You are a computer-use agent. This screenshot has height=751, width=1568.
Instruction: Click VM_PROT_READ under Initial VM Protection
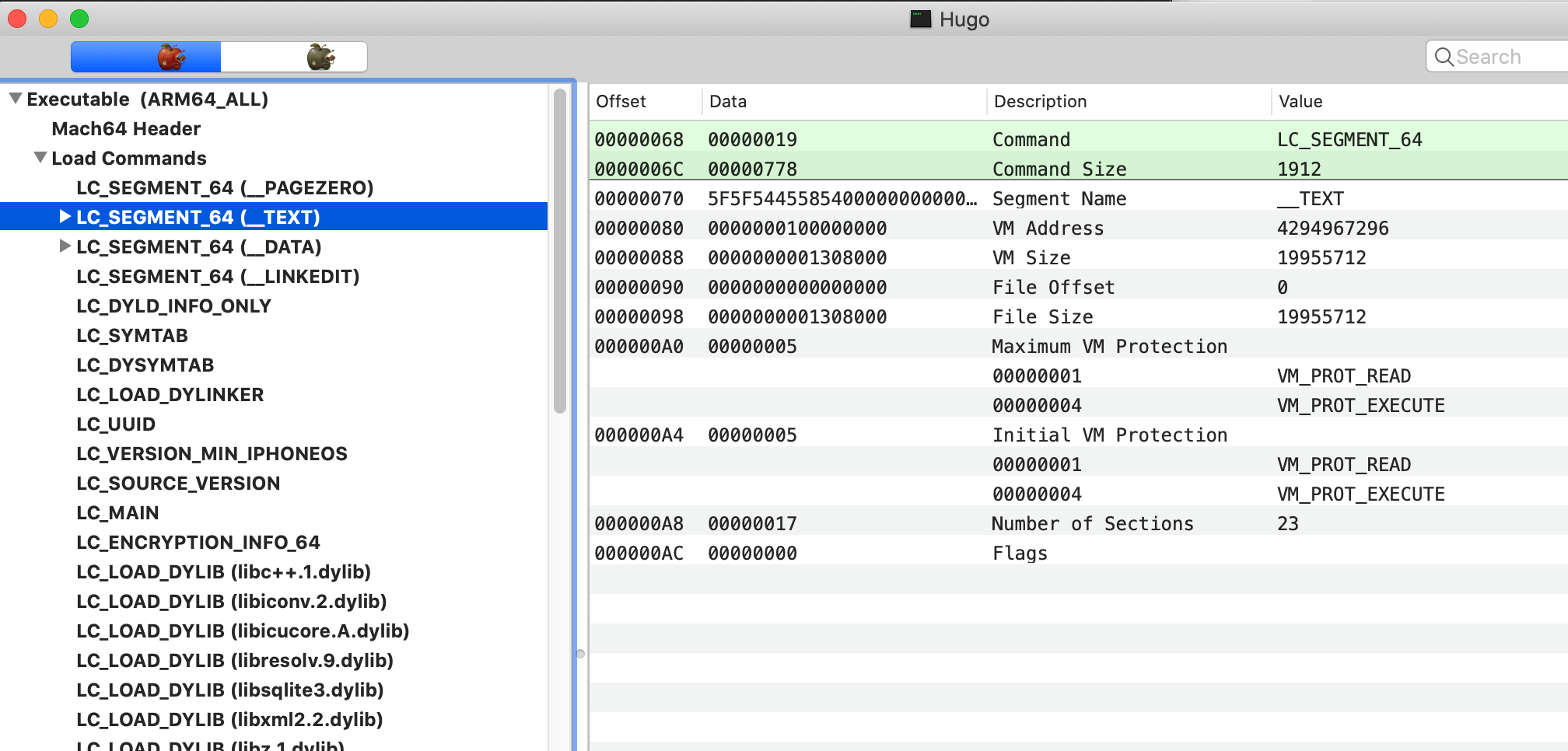pyautogui.click(x=1344, y=465)
